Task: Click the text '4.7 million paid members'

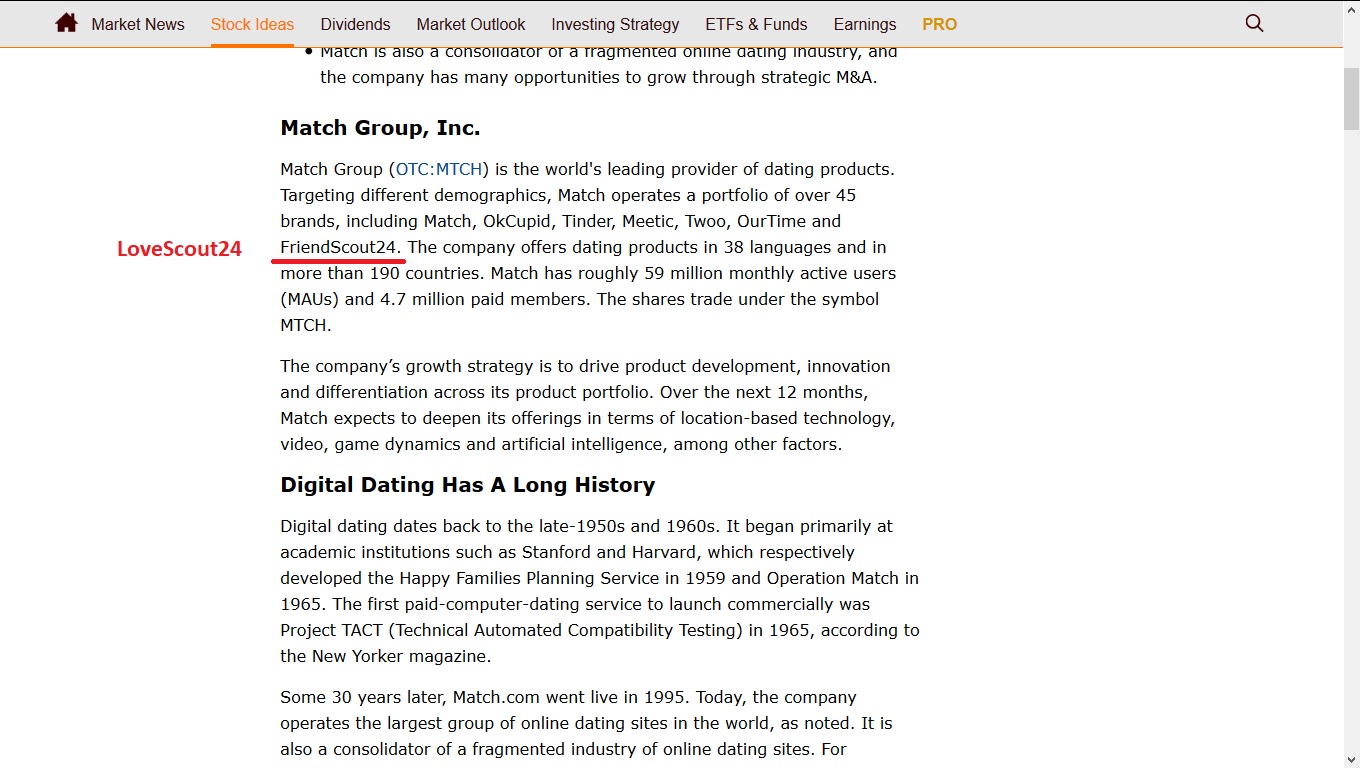Action: (x=484, y=299)
